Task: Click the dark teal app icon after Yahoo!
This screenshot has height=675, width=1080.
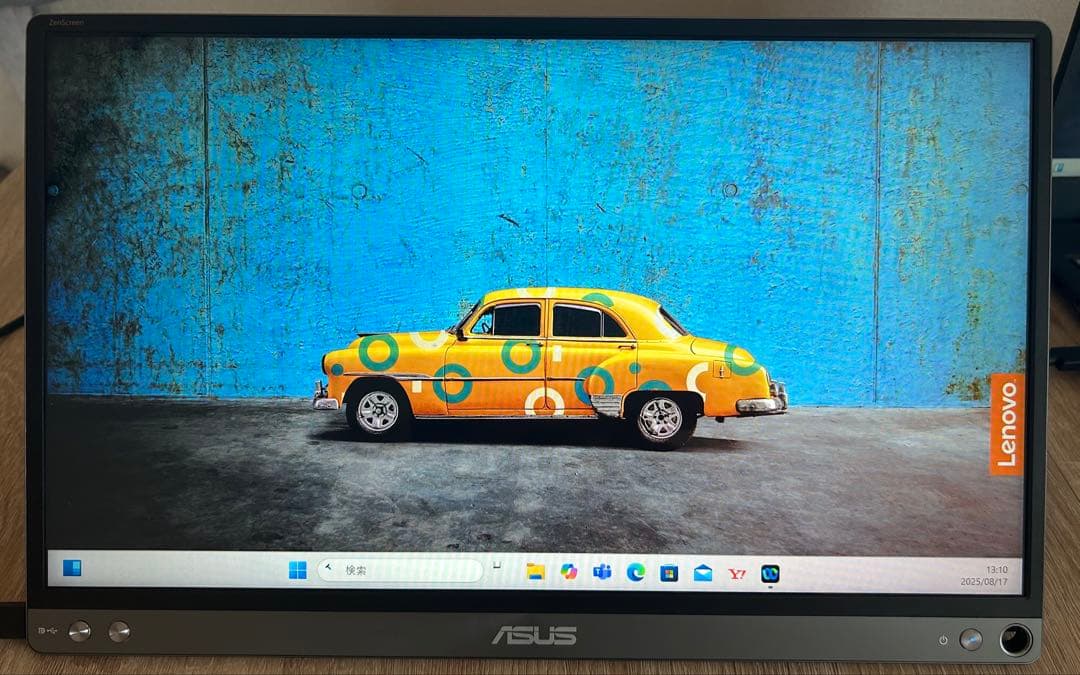Action: click(x=770, y=574)
